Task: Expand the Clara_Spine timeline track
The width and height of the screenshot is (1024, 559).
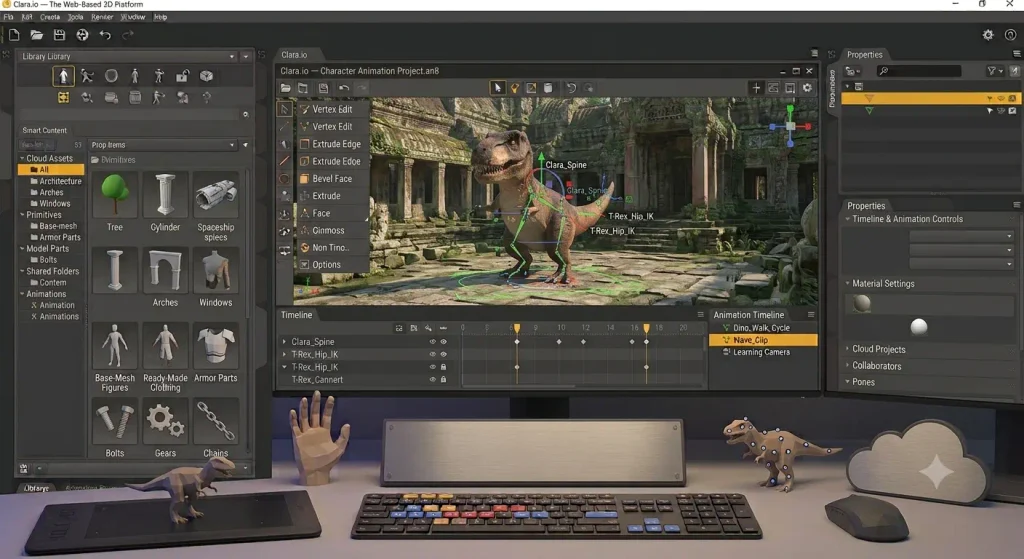Action: (x=284, y=342)
